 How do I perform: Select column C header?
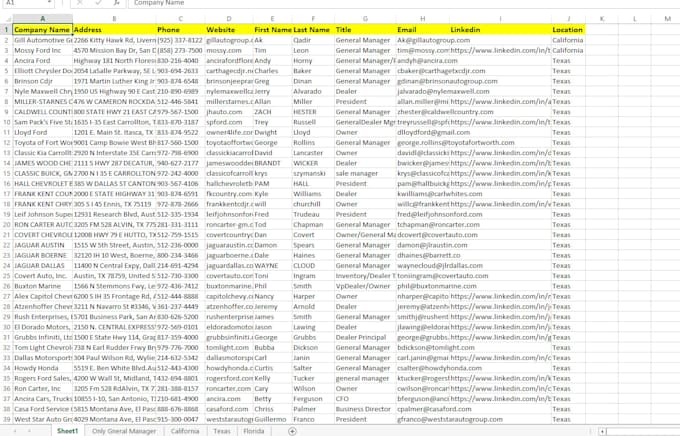point(180,19)
